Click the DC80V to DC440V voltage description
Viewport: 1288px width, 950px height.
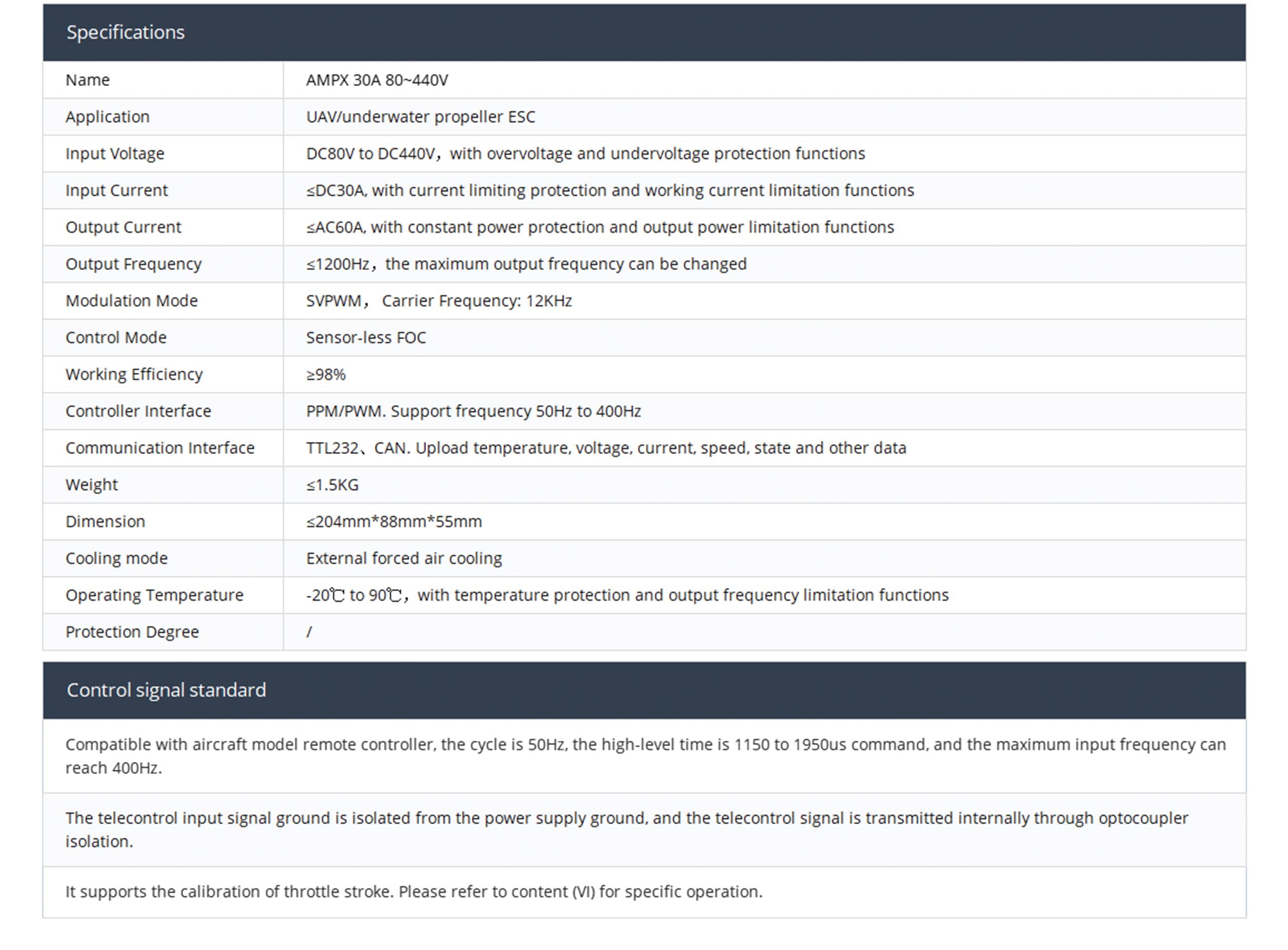[585, 154]
